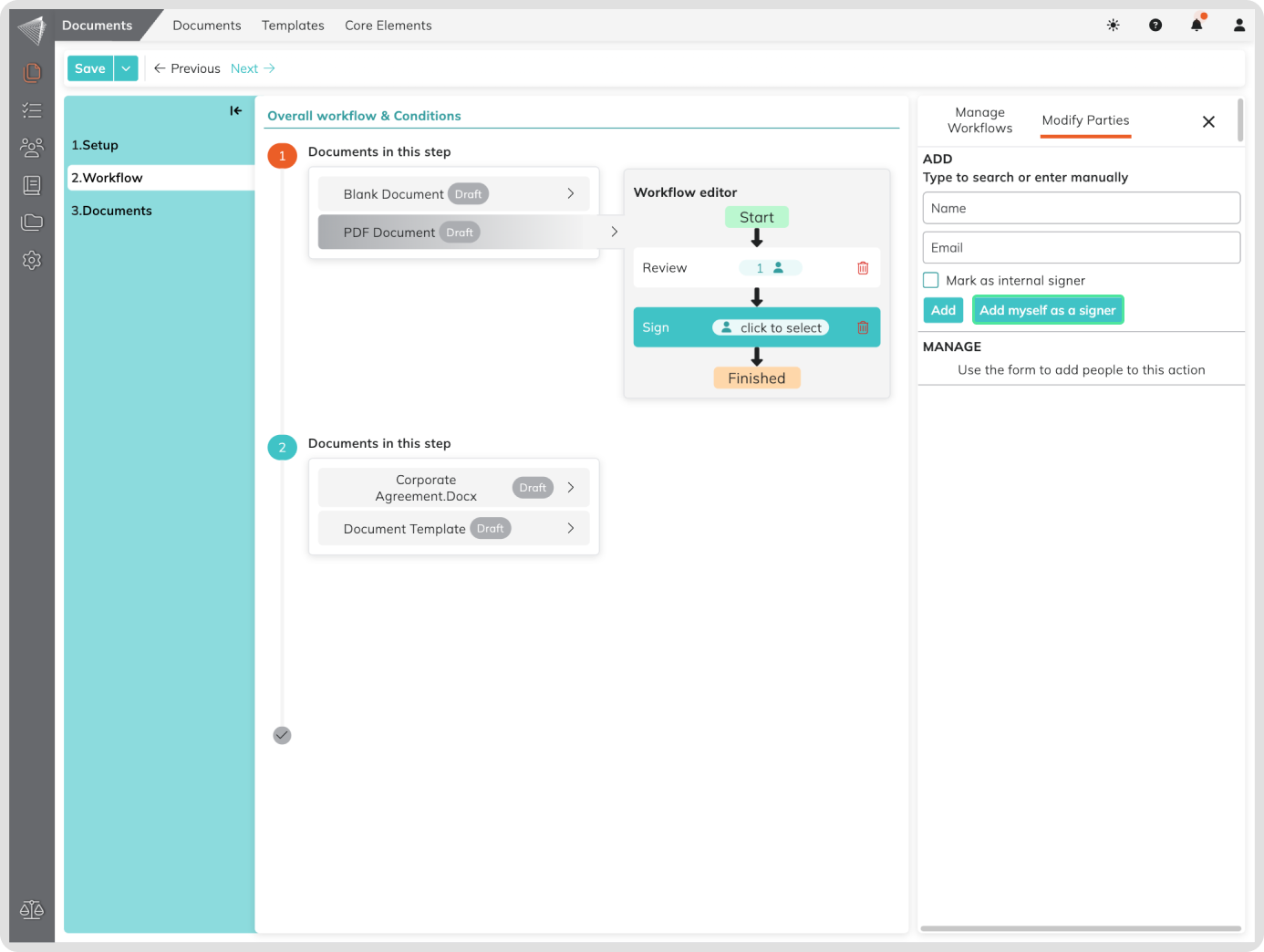1264x952 pixels.
Task: Open the contacts people sidebar icon
Action: click(32, 147)
